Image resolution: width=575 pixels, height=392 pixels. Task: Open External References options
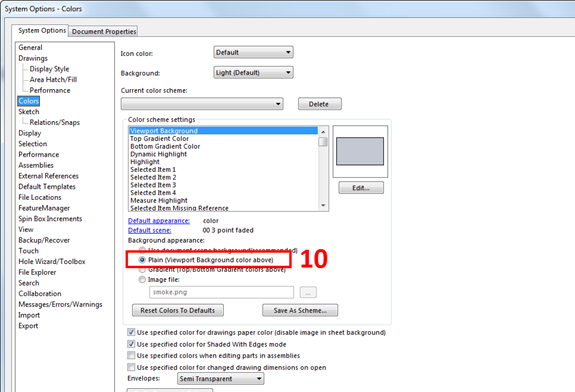[48, 176]
